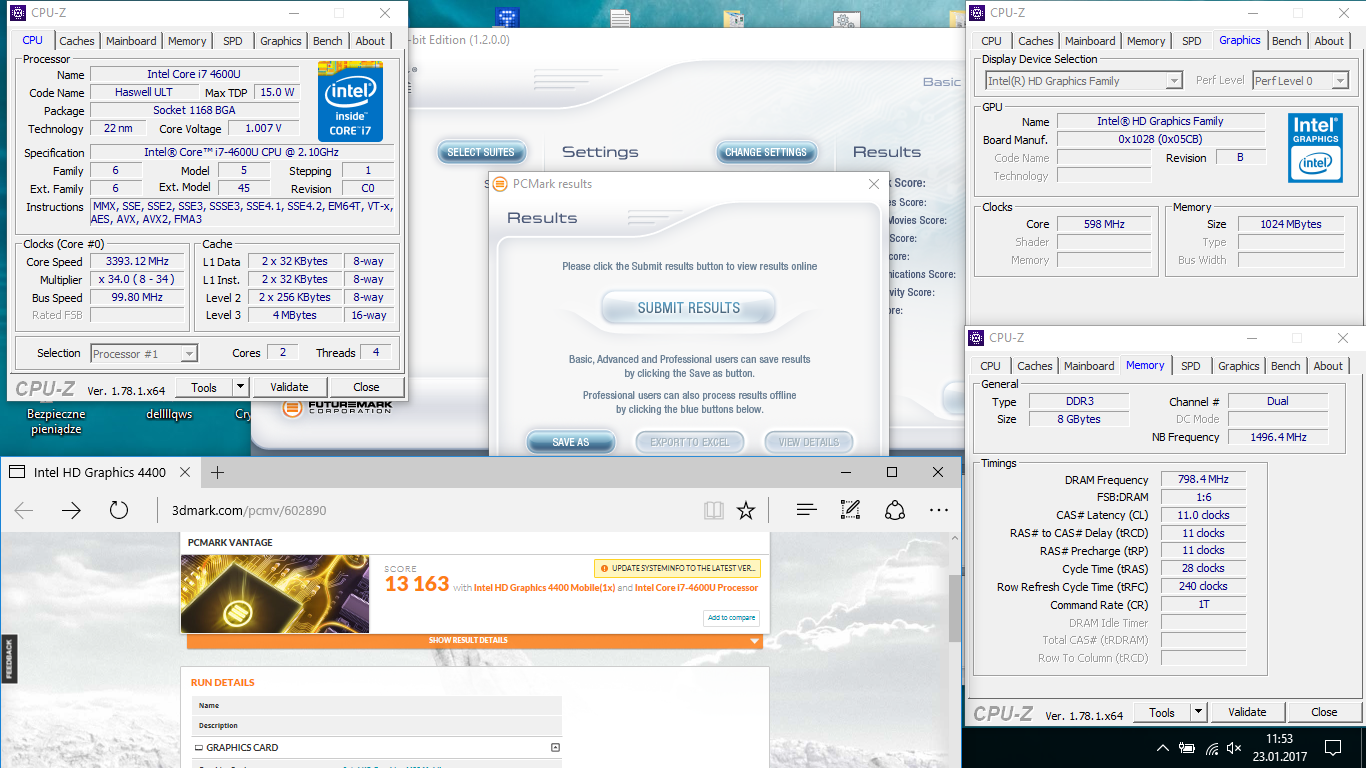This screenshot has width=1366, height=769.
Task: Open Edge More actions ellipsis
Action: [x=939, y=510]
